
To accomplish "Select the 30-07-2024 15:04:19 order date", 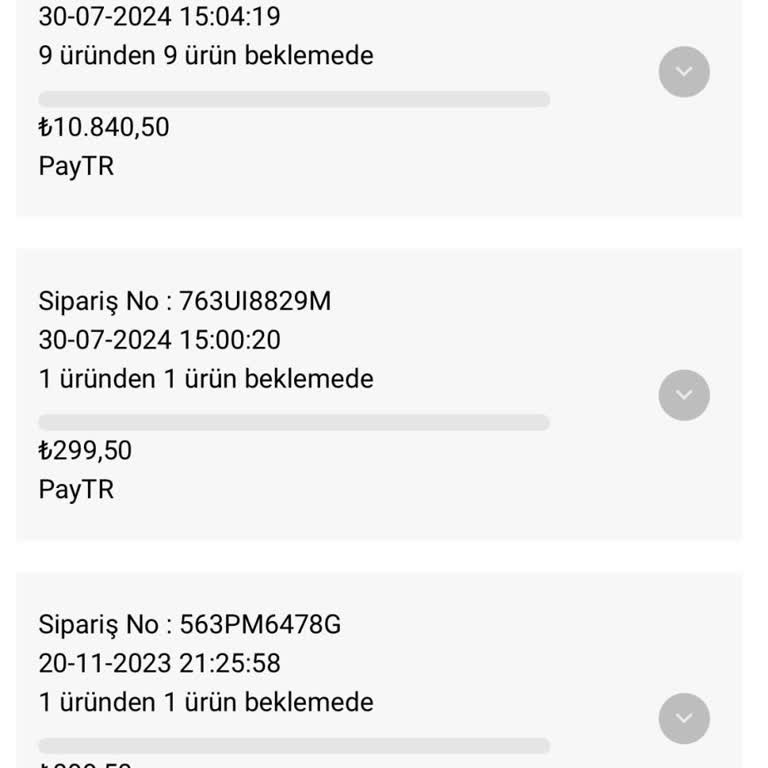I will [x=159, y=17].
